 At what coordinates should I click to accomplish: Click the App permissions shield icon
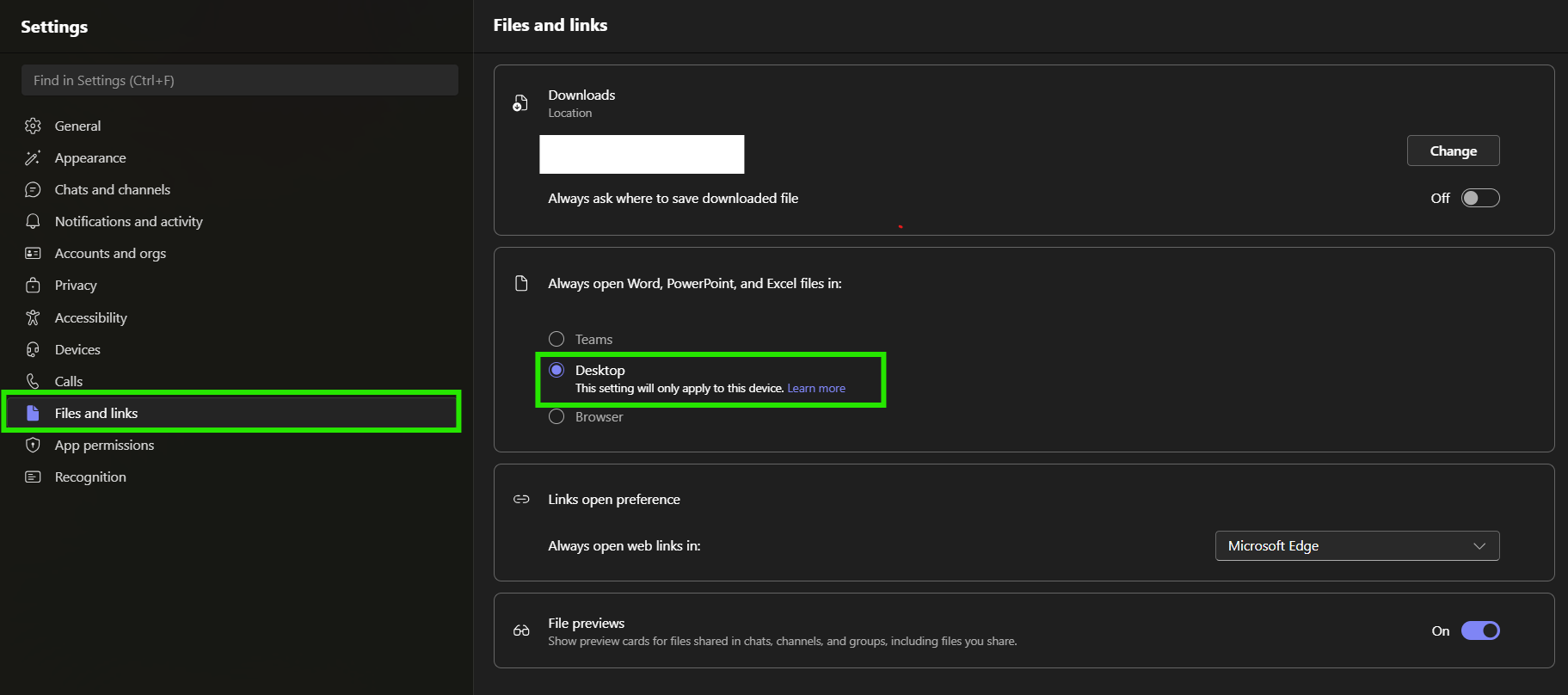click(x=33, y=445)
